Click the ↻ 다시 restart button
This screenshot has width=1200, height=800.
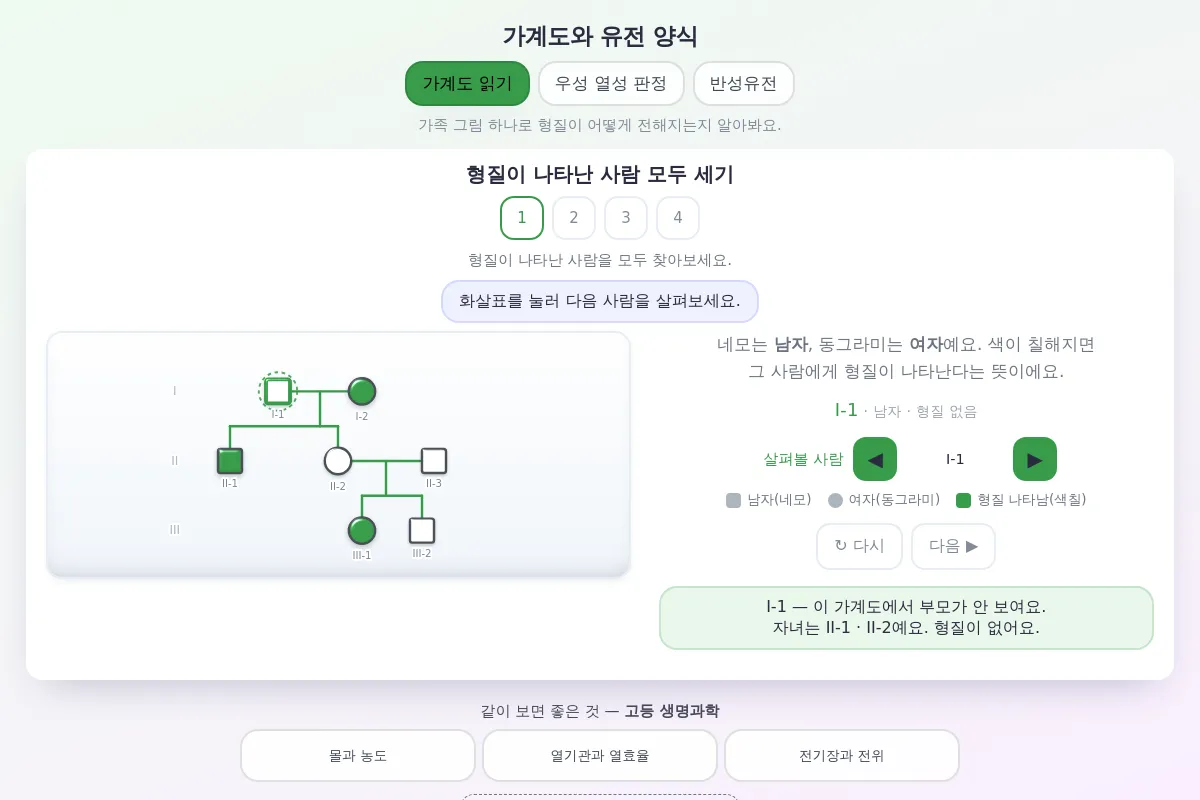pyautogui.click(x=859, y=546)
